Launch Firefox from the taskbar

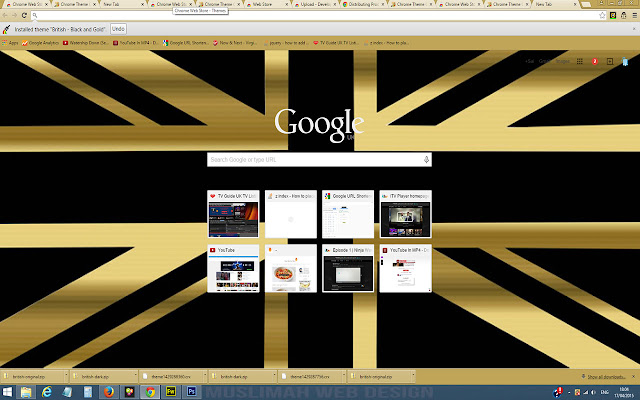(x=109, y=392)
